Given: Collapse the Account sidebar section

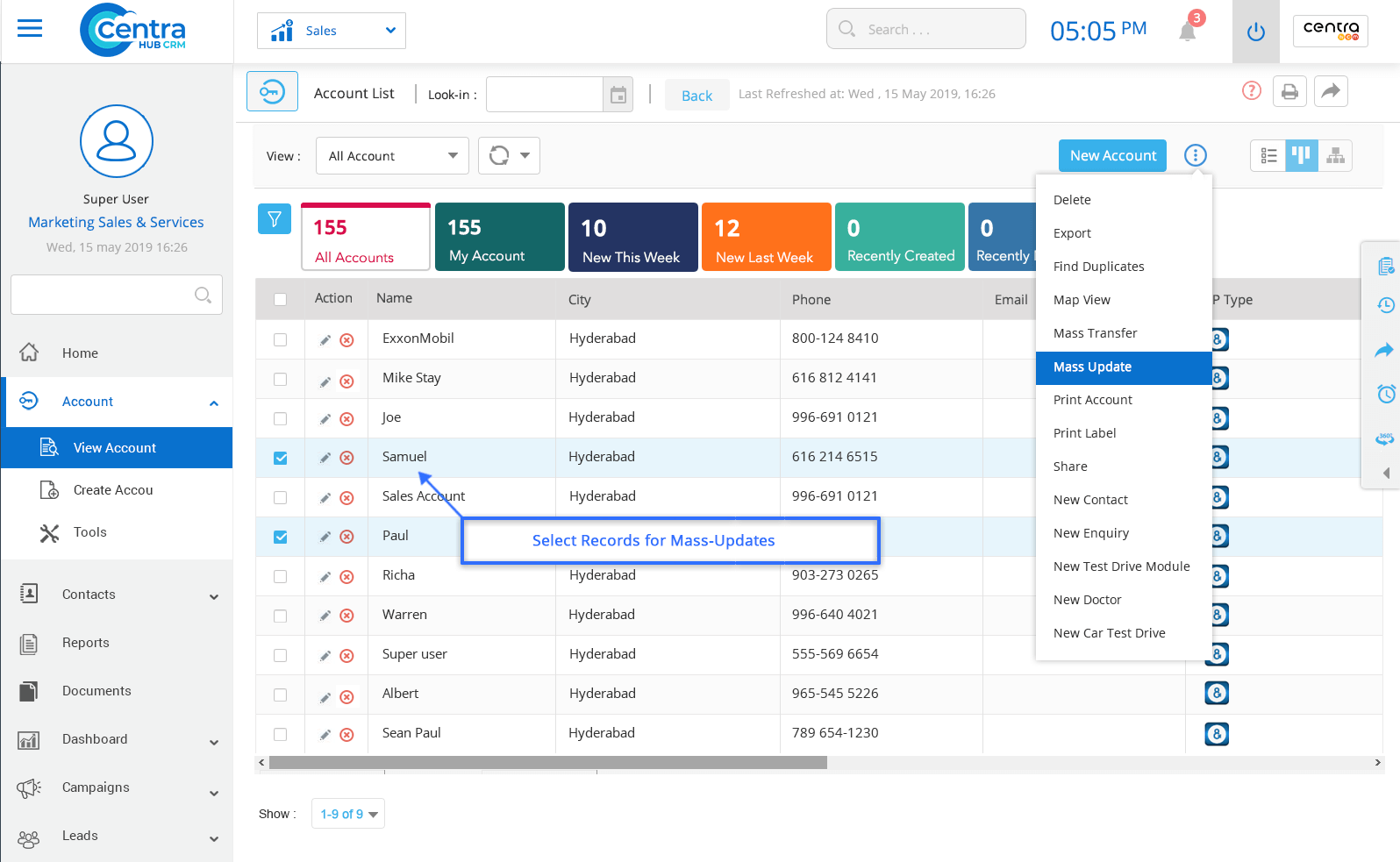Looking at the screenshot, I should coord(214,403).
